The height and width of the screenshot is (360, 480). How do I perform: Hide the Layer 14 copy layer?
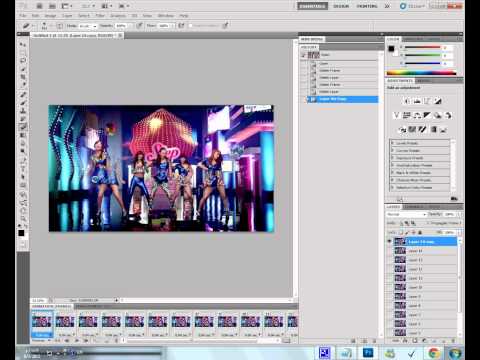(389, 241)
